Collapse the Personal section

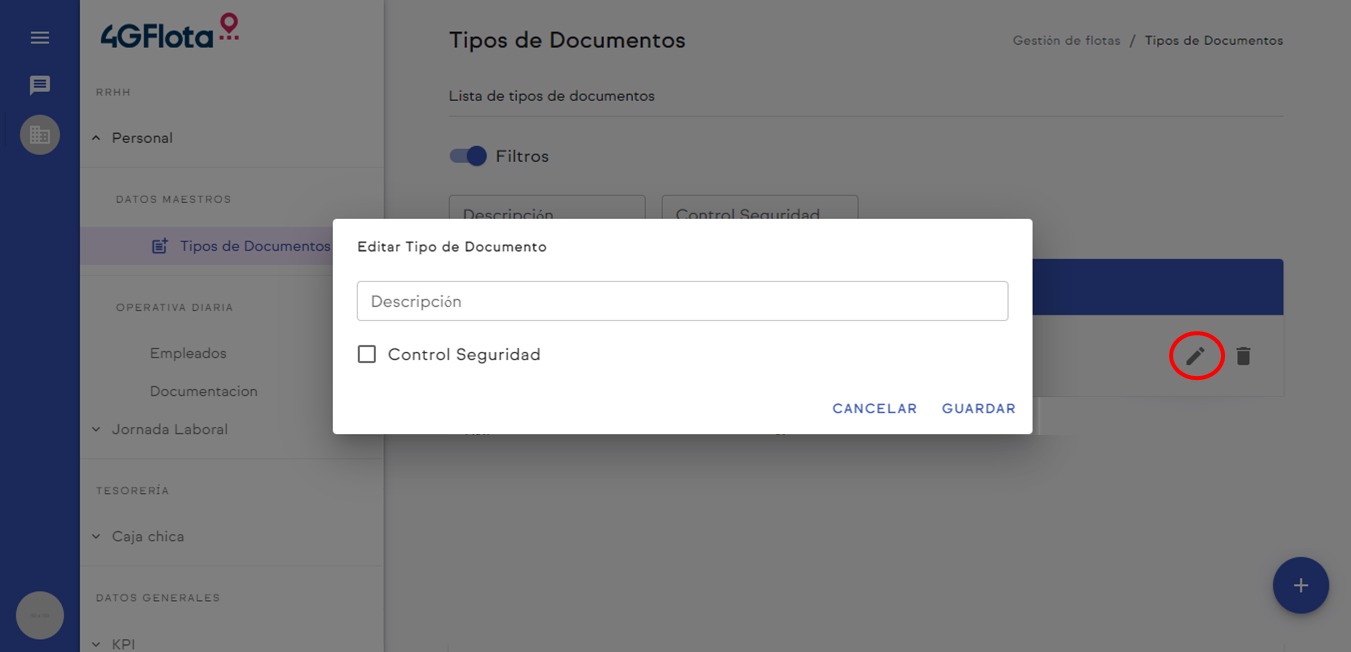(97, 138)
